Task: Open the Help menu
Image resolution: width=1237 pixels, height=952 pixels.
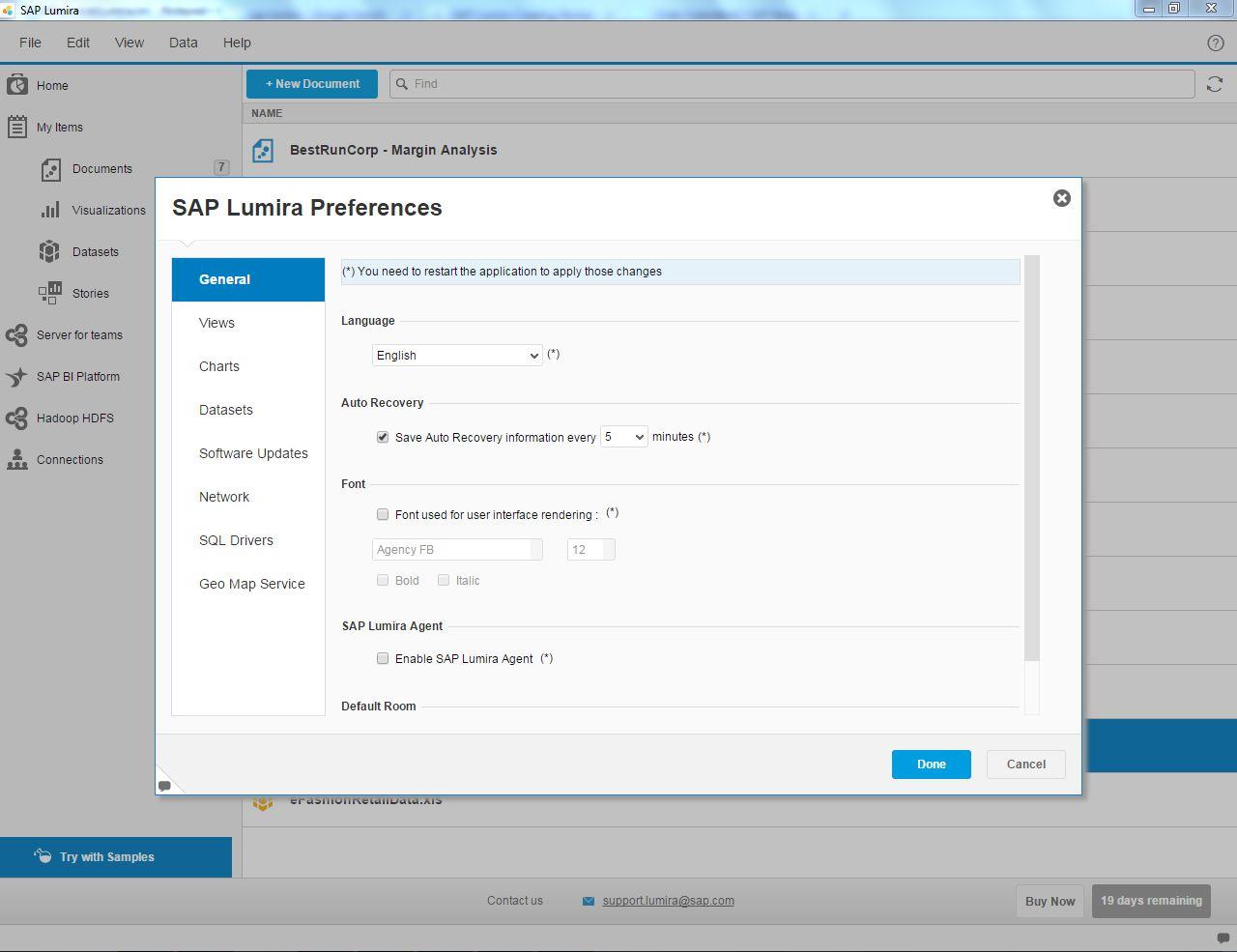Action: (237, 43)
